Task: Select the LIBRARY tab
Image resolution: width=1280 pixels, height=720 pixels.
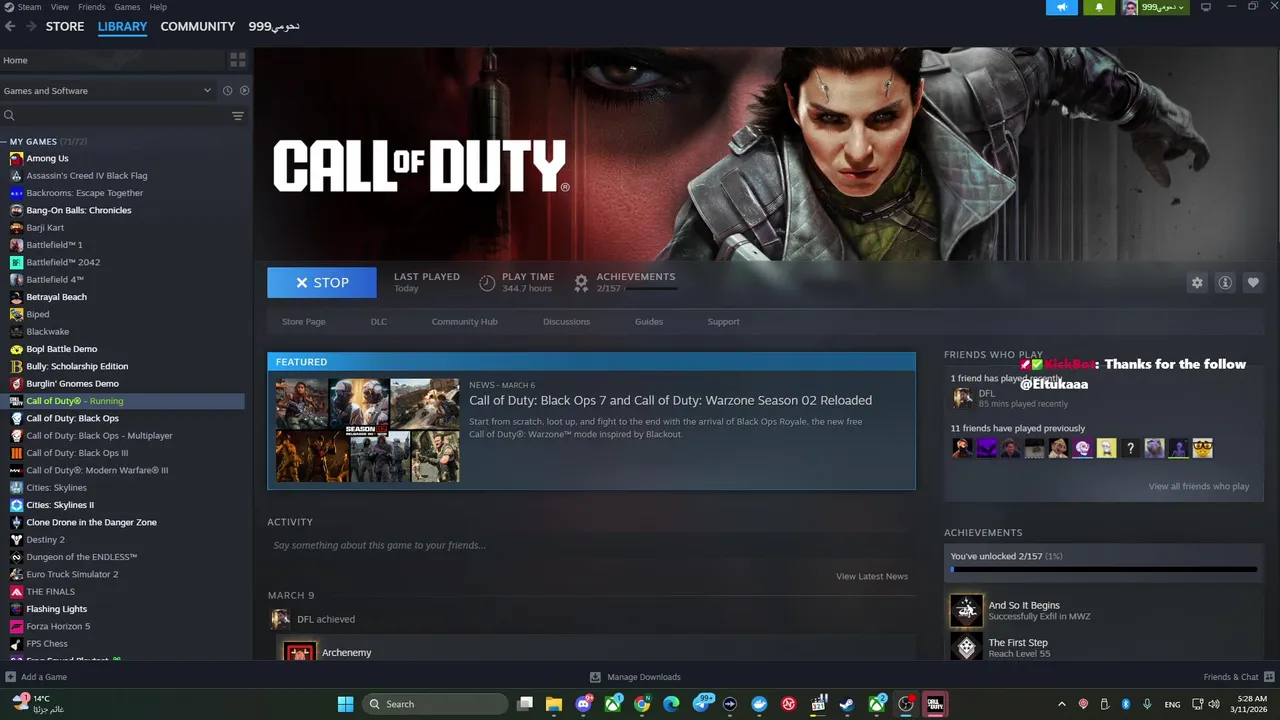Action: pyautogui.click(x=122, y=26)
